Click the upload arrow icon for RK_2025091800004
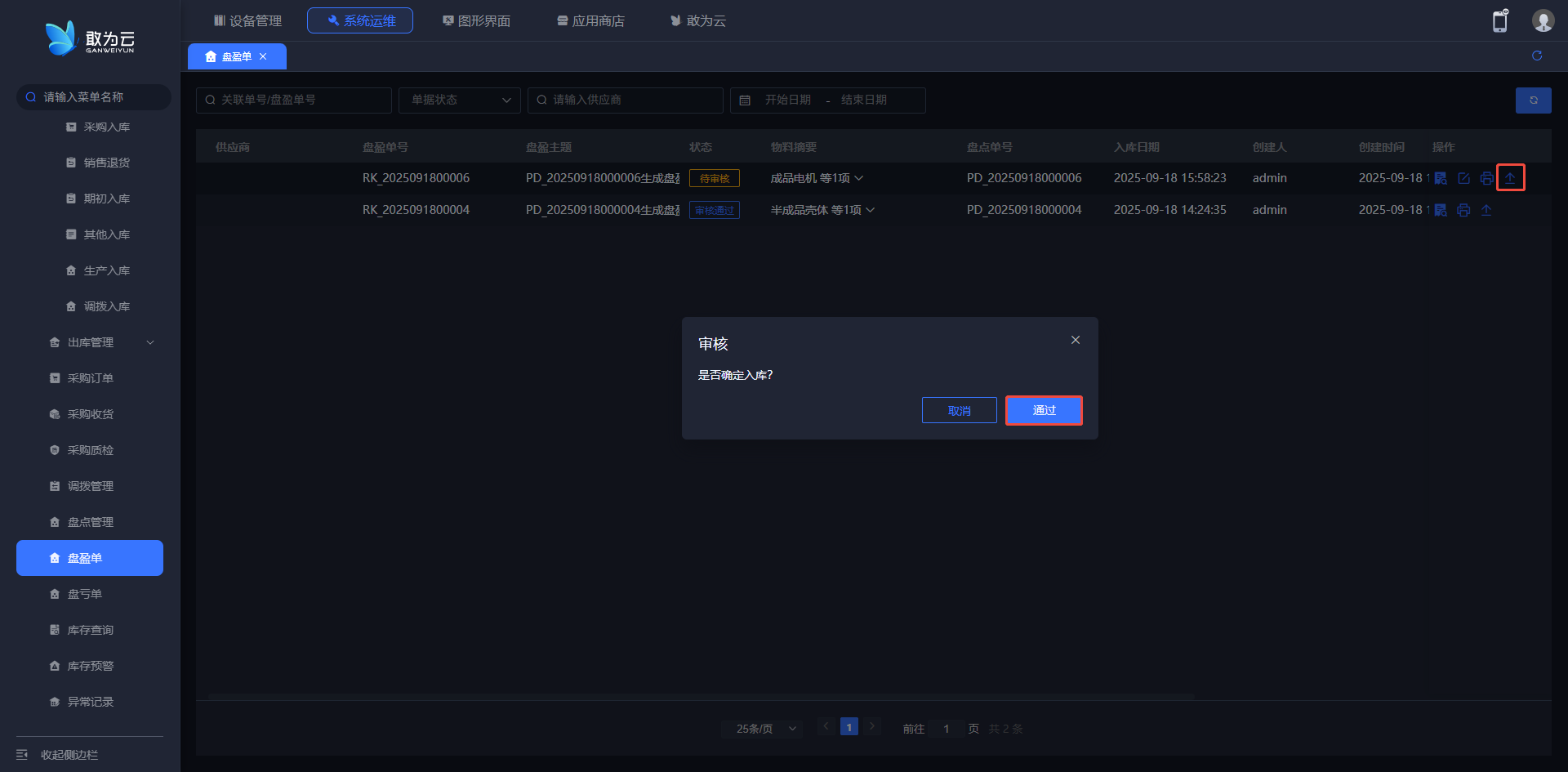 click(1486, 210)
